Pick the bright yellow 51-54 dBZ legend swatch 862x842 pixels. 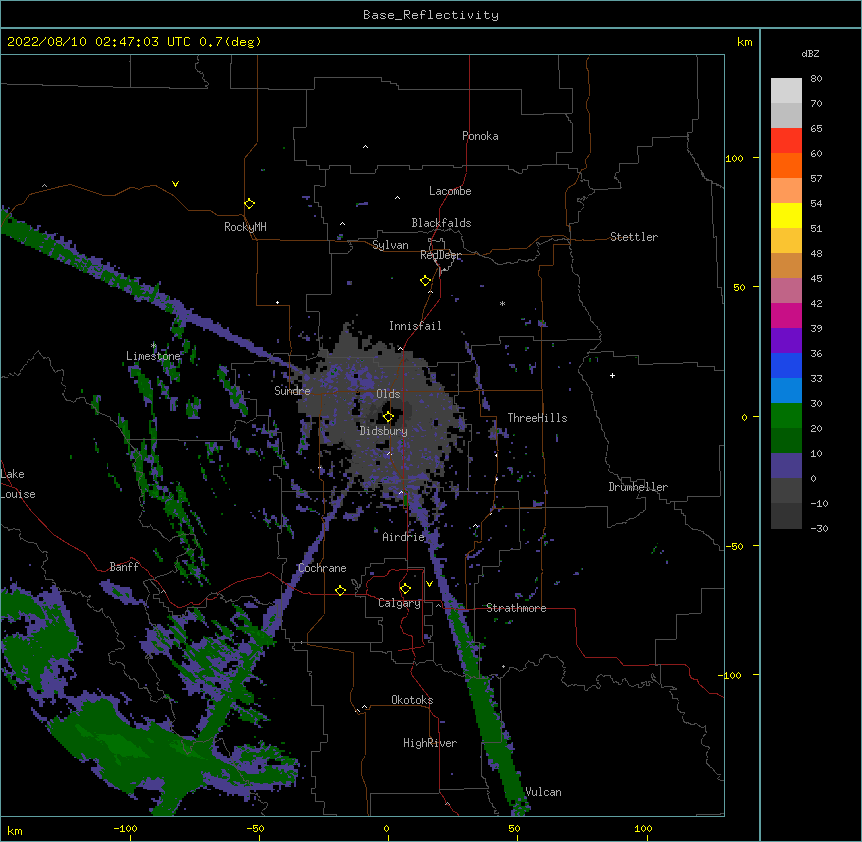(786, 215)
